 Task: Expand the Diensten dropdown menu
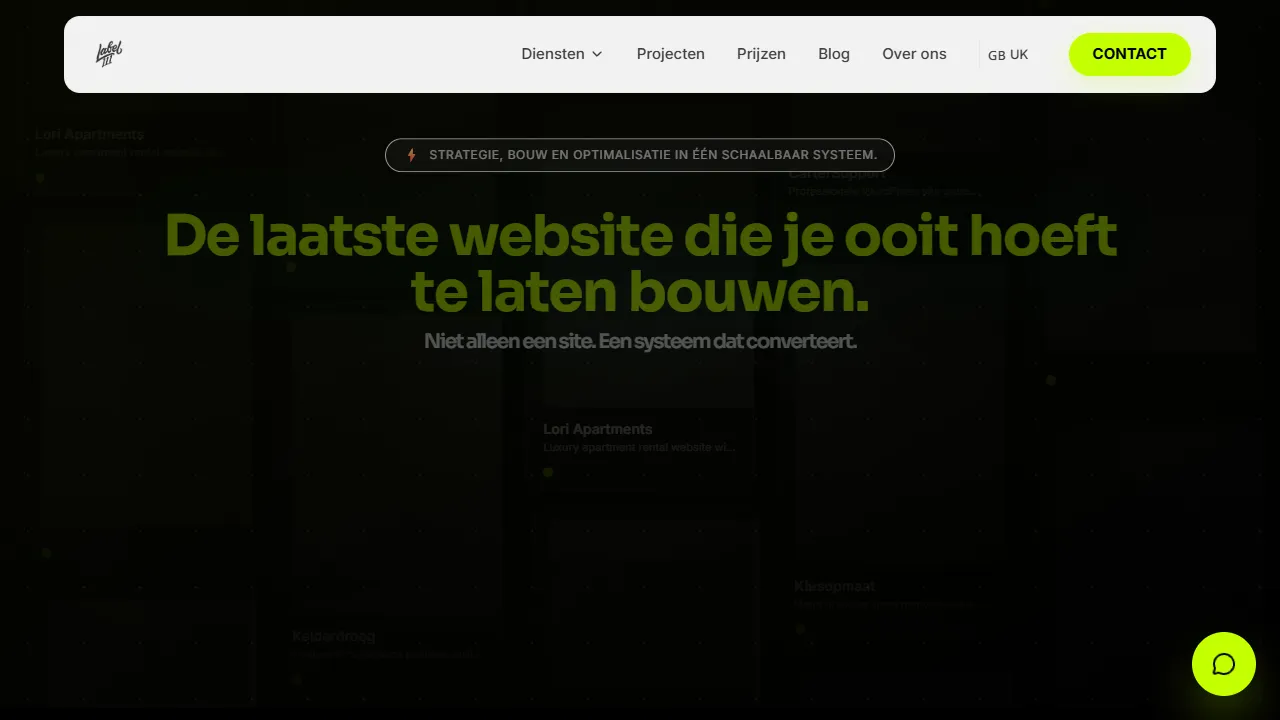pos(553,54)
